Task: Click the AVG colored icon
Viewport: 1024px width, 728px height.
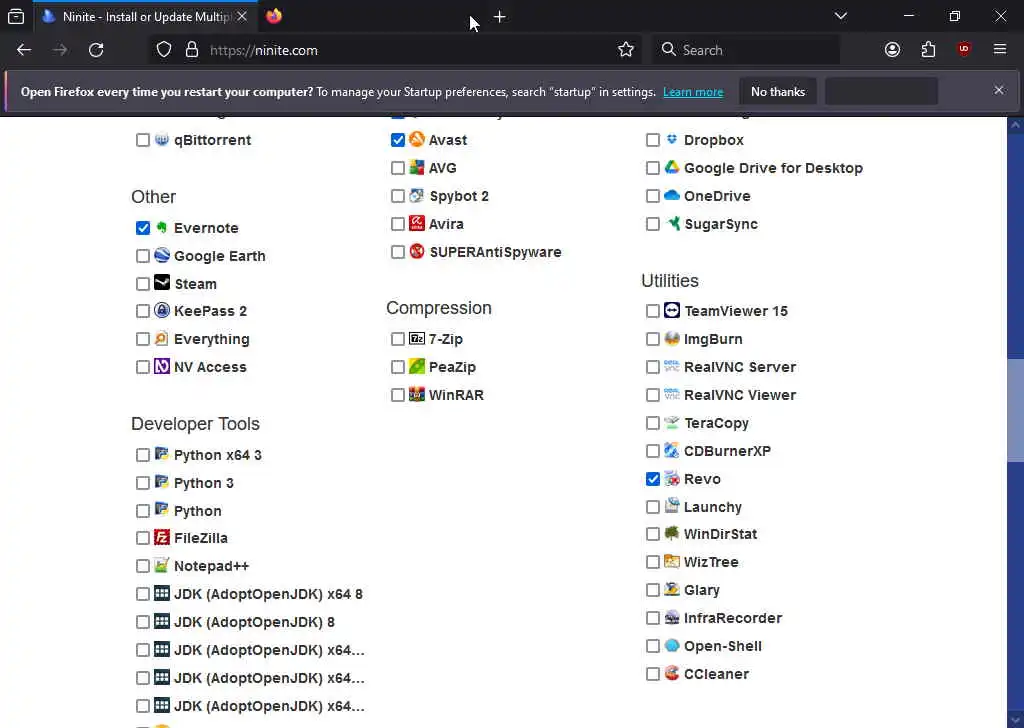Action: (417, 167)
